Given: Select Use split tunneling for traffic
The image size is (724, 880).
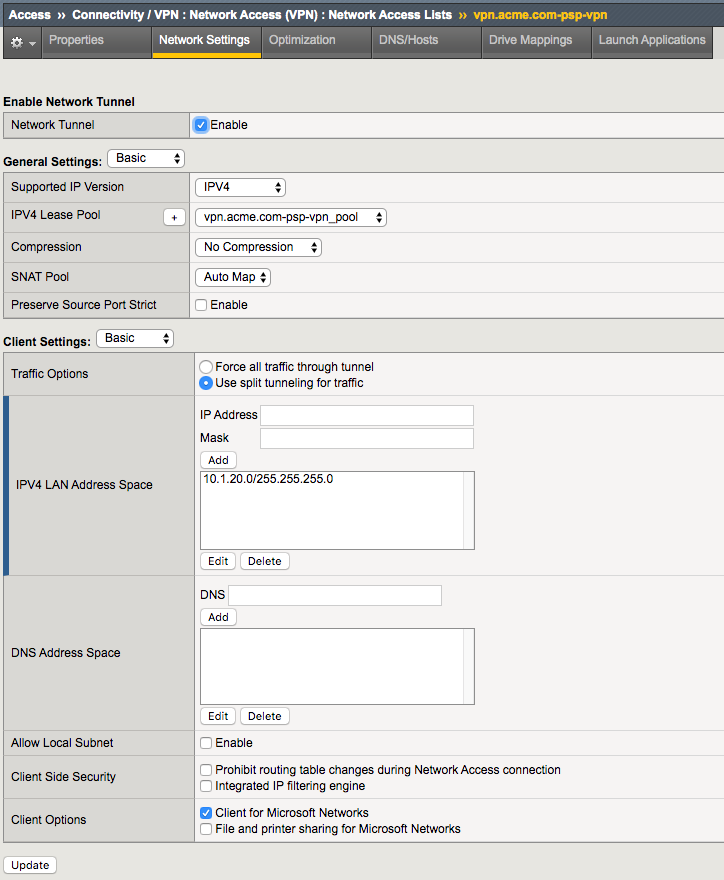Looking at the screenshot, I should (x=206, y=383).
